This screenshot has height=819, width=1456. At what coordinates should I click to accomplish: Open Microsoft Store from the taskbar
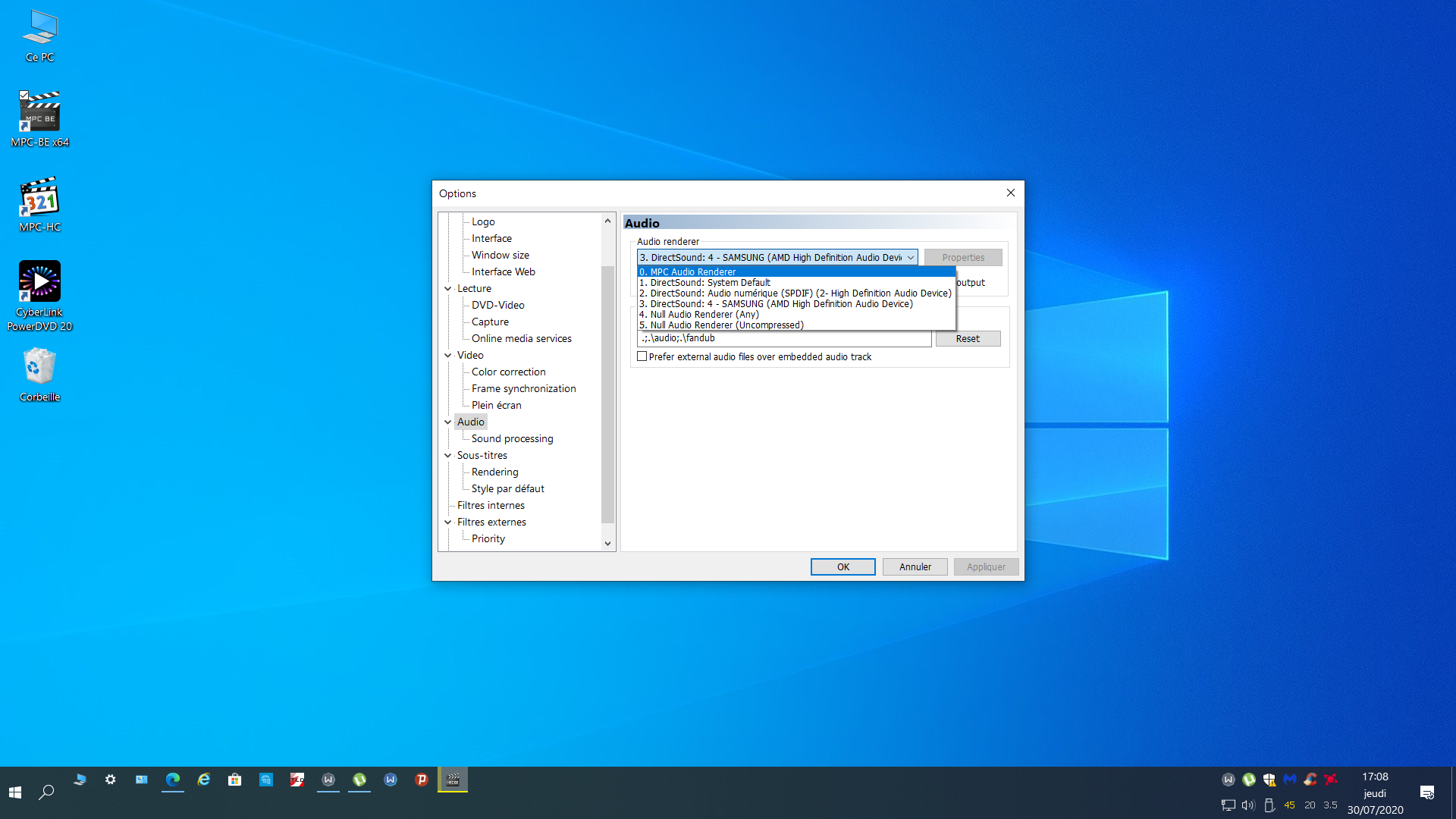coord(235,780)
